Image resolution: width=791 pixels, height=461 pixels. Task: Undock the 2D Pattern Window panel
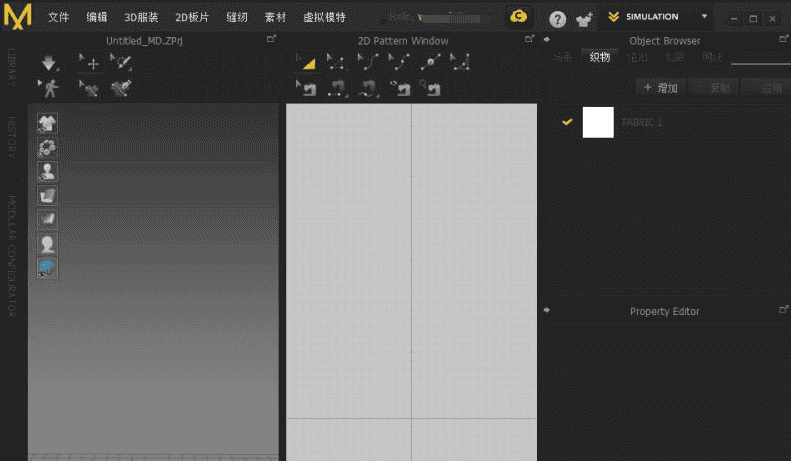(x=530, y=40)
